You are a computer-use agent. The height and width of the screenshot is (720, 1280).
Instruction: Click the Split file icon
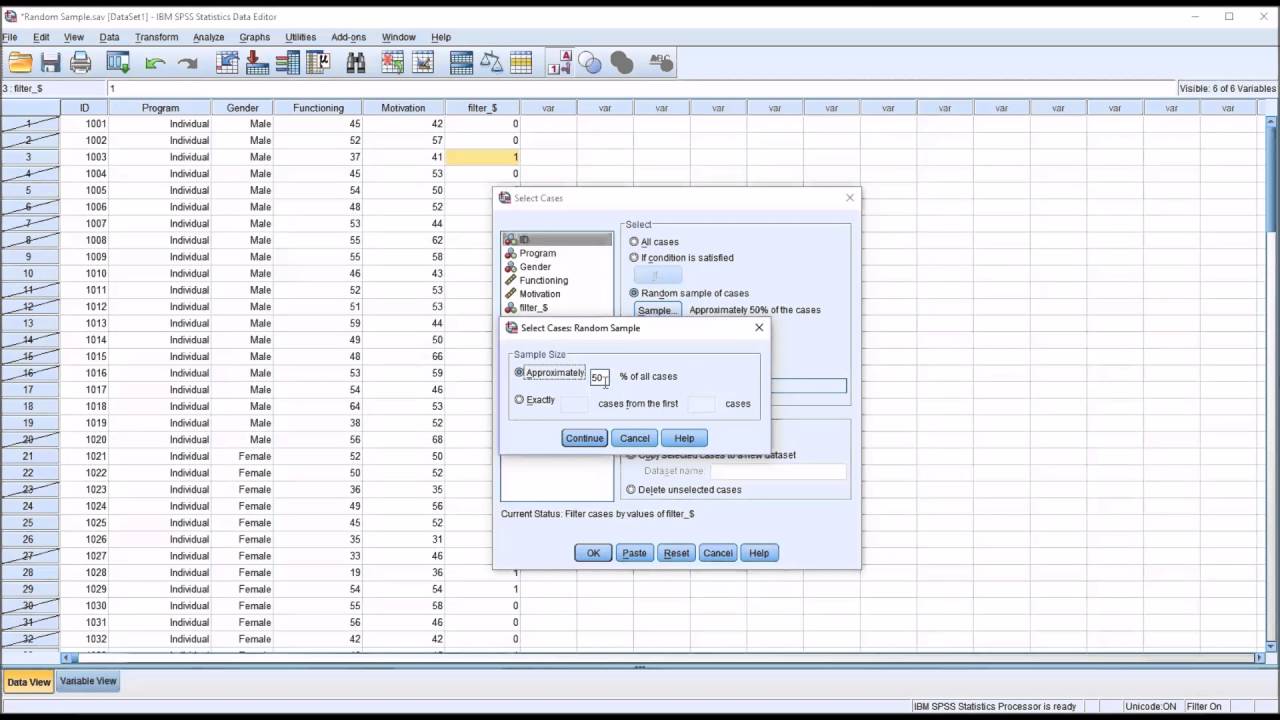pyautogui.click(x=461, y=63)
